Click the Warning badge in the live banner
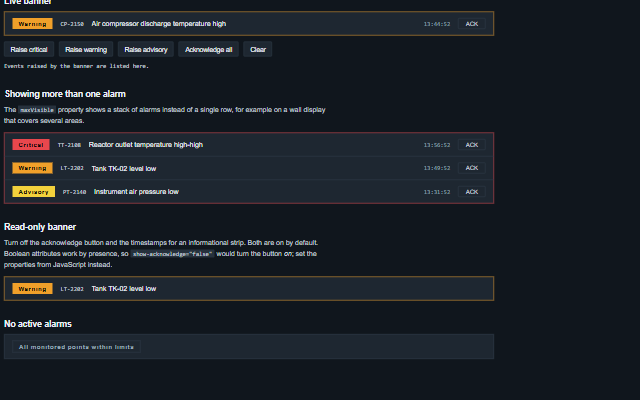Viewport: 640px width, 400px height. [x=32, y=24]
